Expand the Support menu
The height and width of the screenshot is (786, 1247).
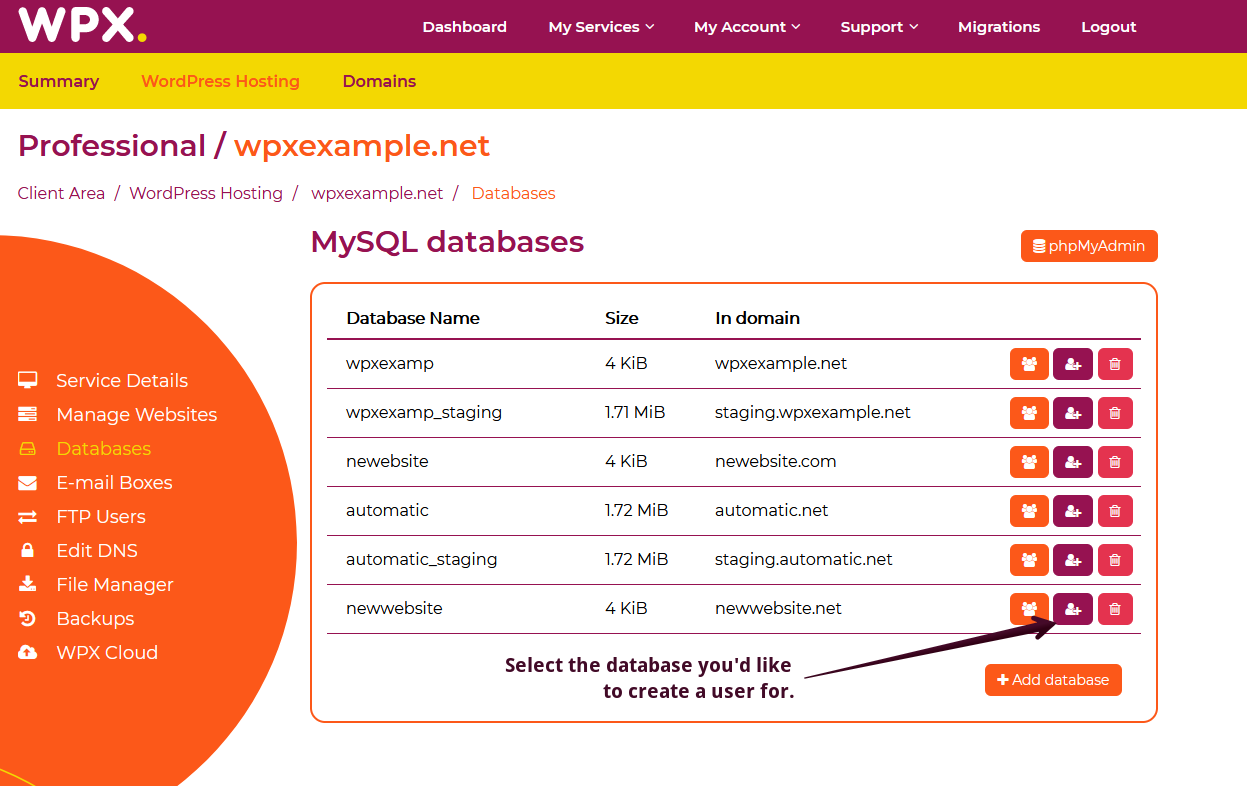click(879, 27)
